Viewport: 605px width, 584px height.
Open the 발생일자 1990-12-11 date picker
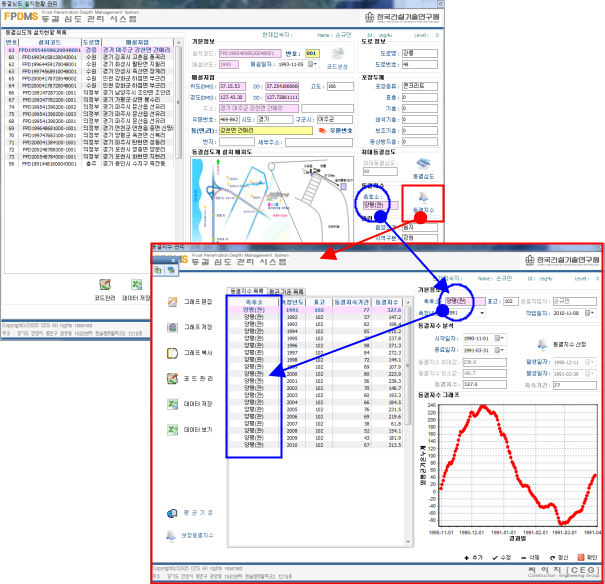[x=589, y=362]
